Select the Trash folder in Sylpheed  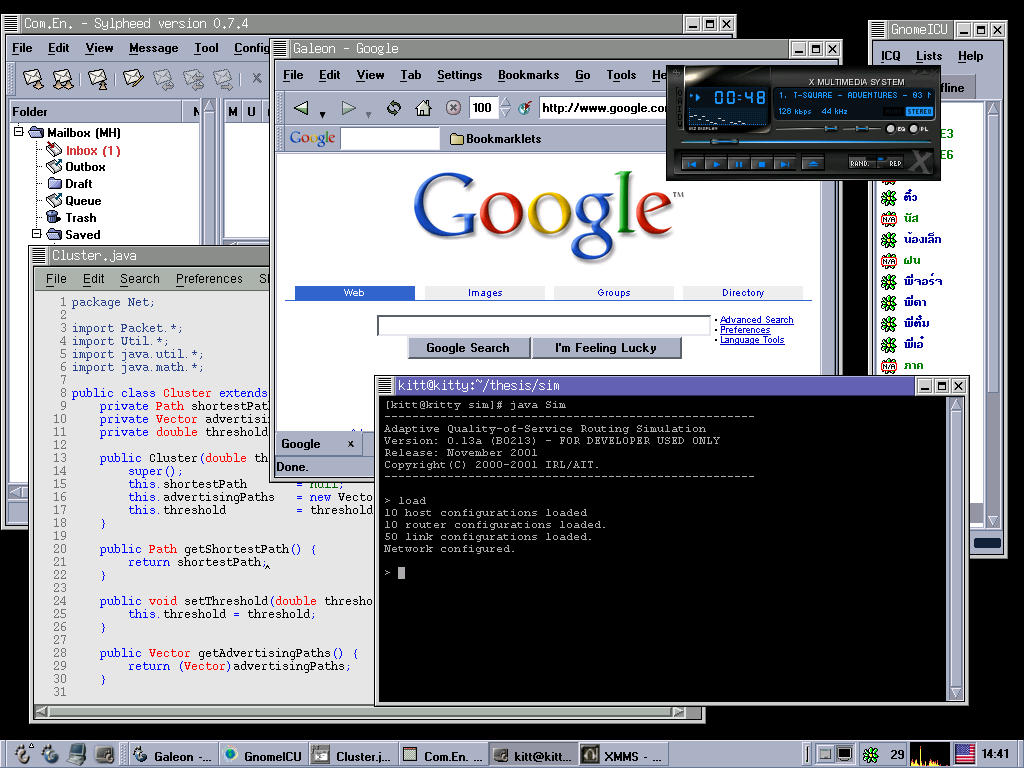pos(72,217)
